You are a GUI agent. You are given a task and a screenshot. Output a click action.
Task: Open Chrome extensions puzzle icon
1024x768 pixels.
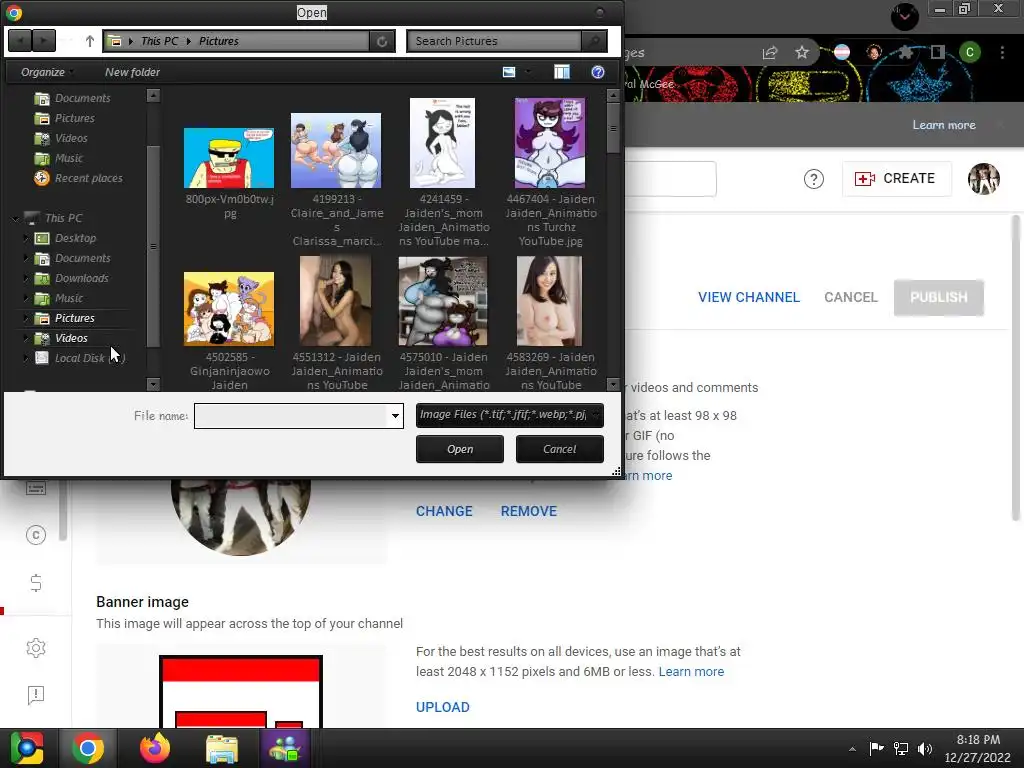905,53
